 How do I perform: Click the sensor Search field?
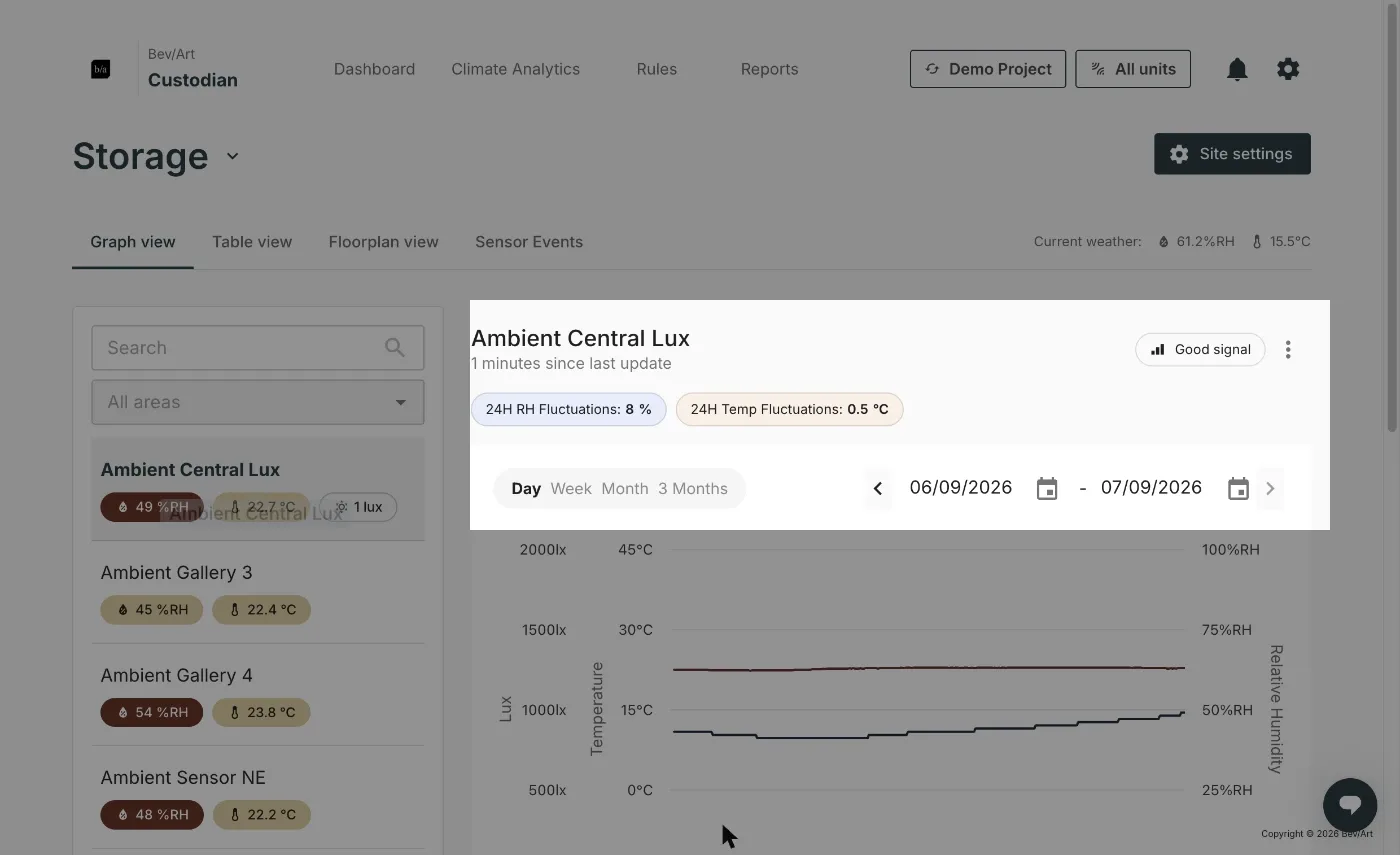point(258,348)
